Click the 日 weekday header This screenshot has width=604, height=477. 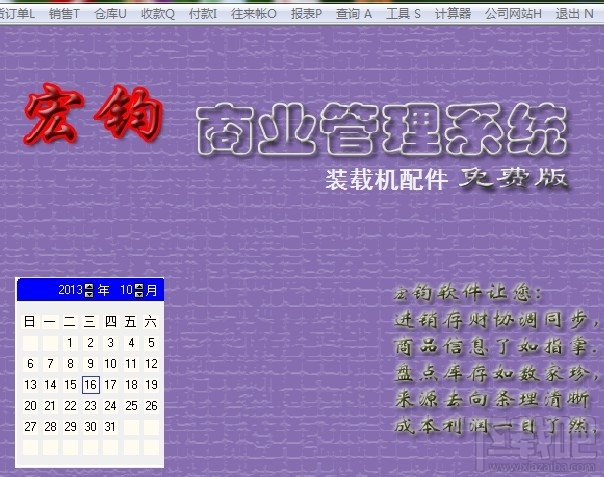point(30,321)
